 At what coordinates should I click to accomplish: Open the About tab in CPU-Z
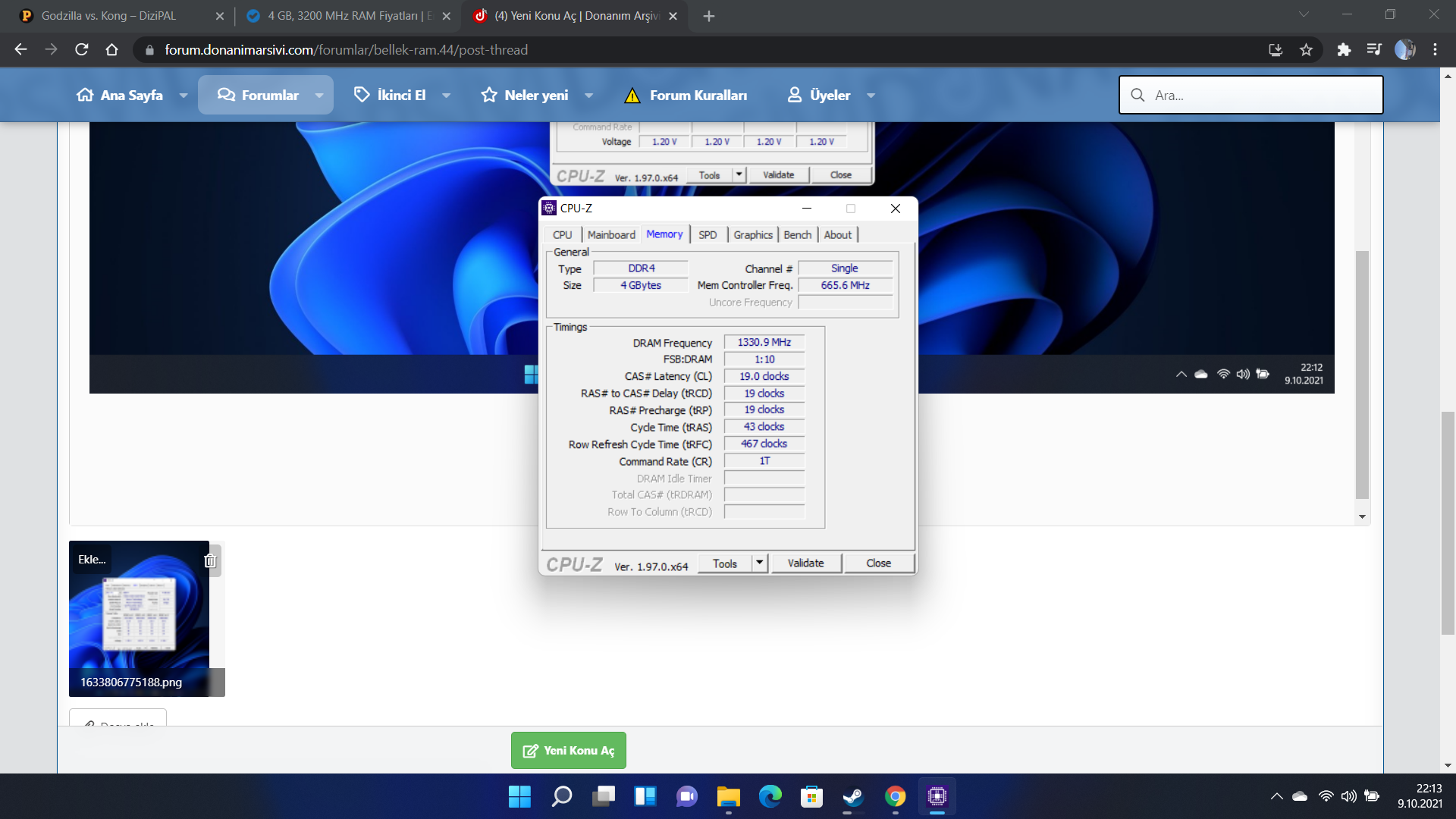tap(838, 235)
